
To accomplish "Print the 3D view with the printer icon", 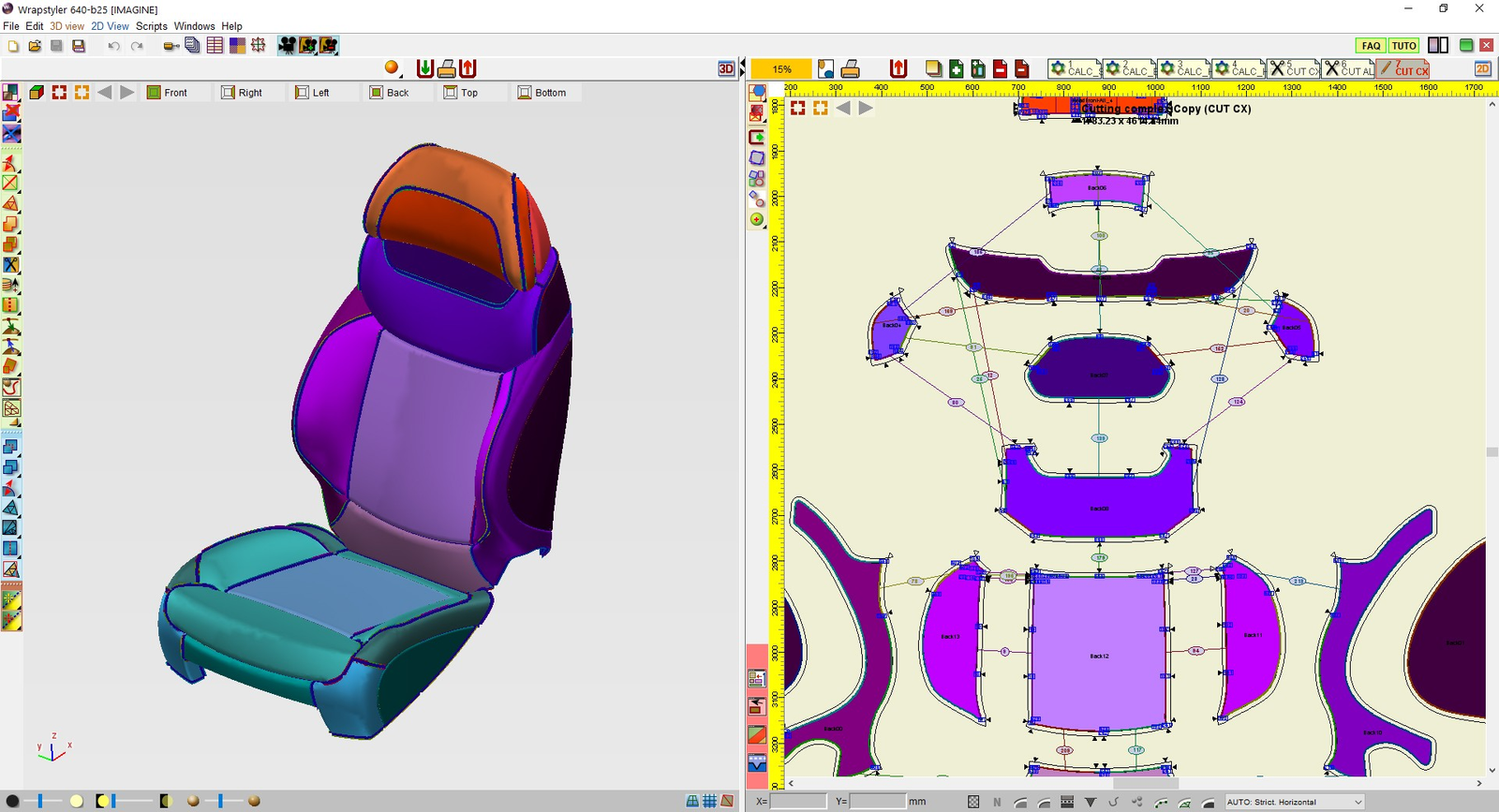I will [x=447, y=68].
